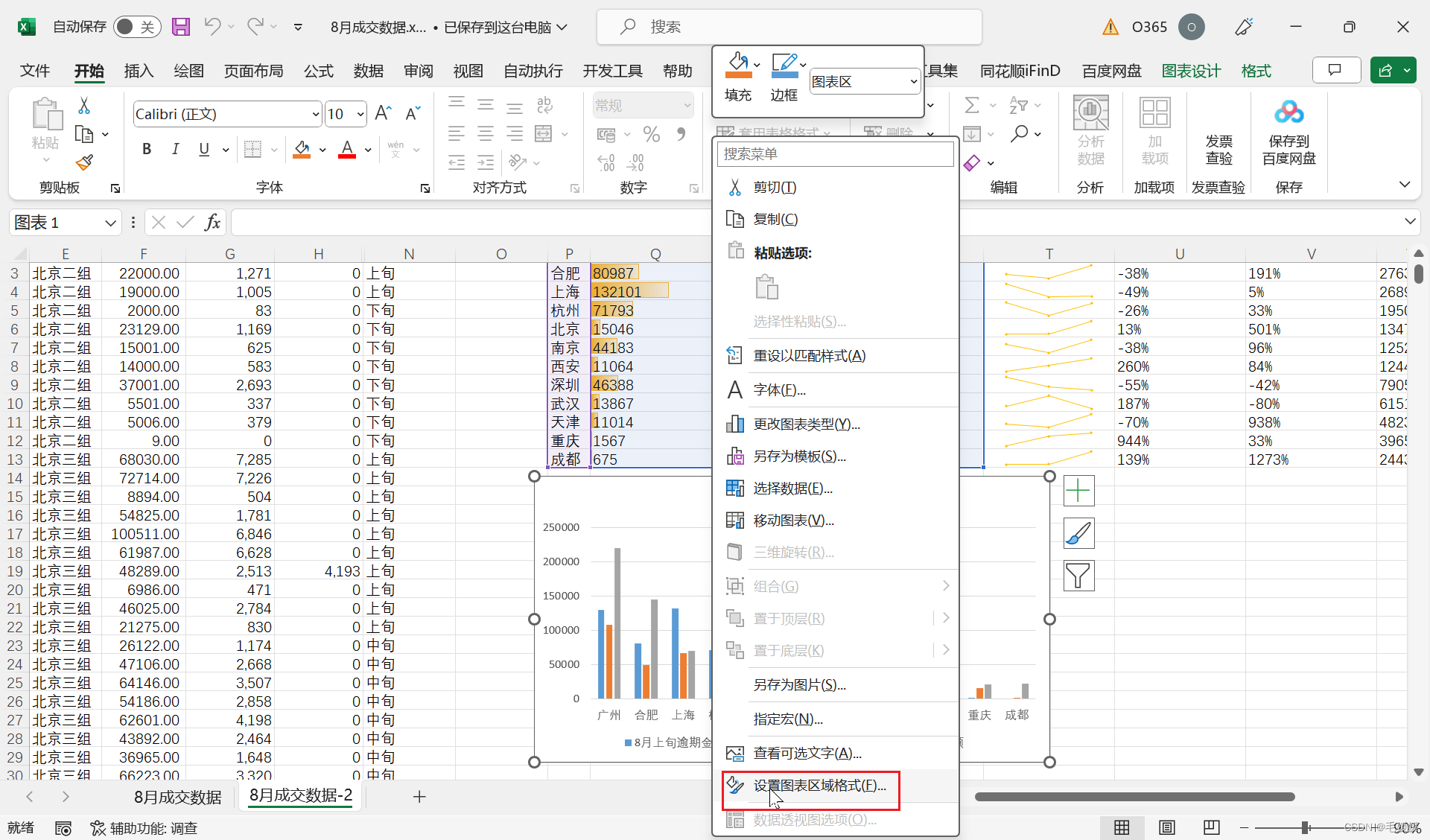Click the Cut scissors icon in clipboard group
The width and height of the screenshot is (1430, 840).
pos(84,106)
